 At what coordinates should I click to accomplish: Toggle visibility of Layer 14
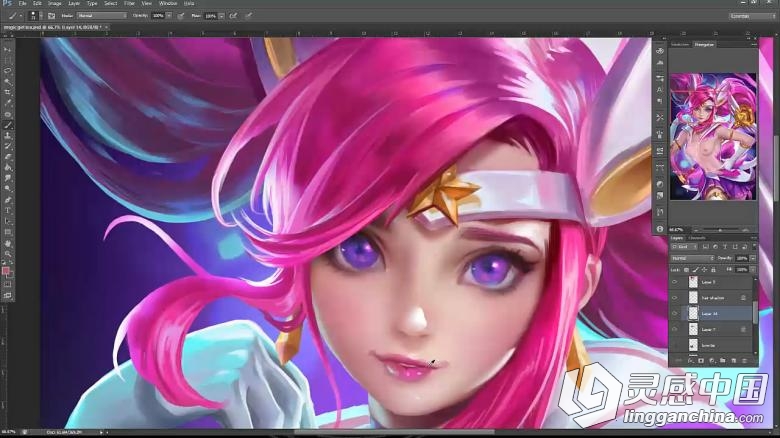(x=675, y=314)
